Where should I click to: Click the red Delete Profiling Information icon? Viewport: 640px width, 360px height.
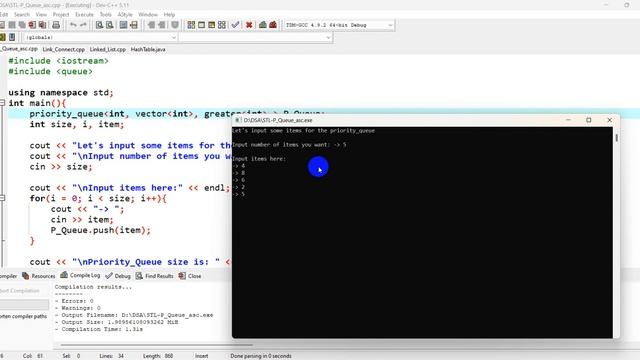[x=273, y=25]
